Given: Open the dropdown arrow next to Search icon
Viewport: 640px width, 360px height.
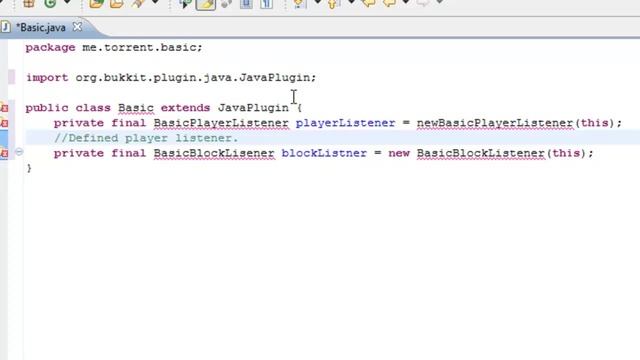Looking at the screenshot, I should [155, 2].
